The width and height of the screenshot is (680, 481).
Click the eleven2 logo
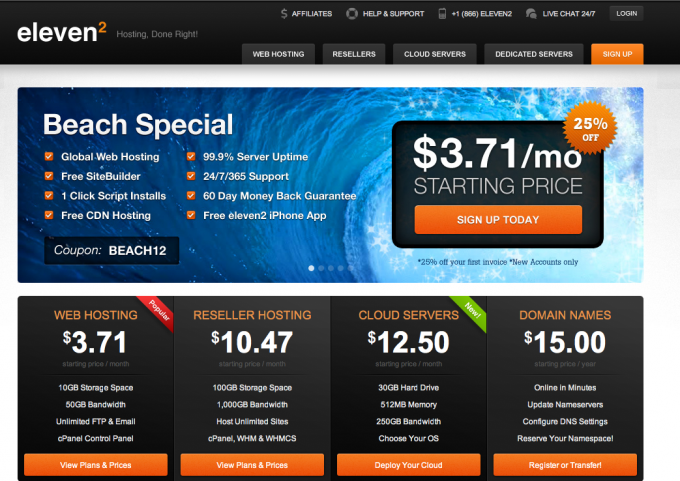[62, 32]
